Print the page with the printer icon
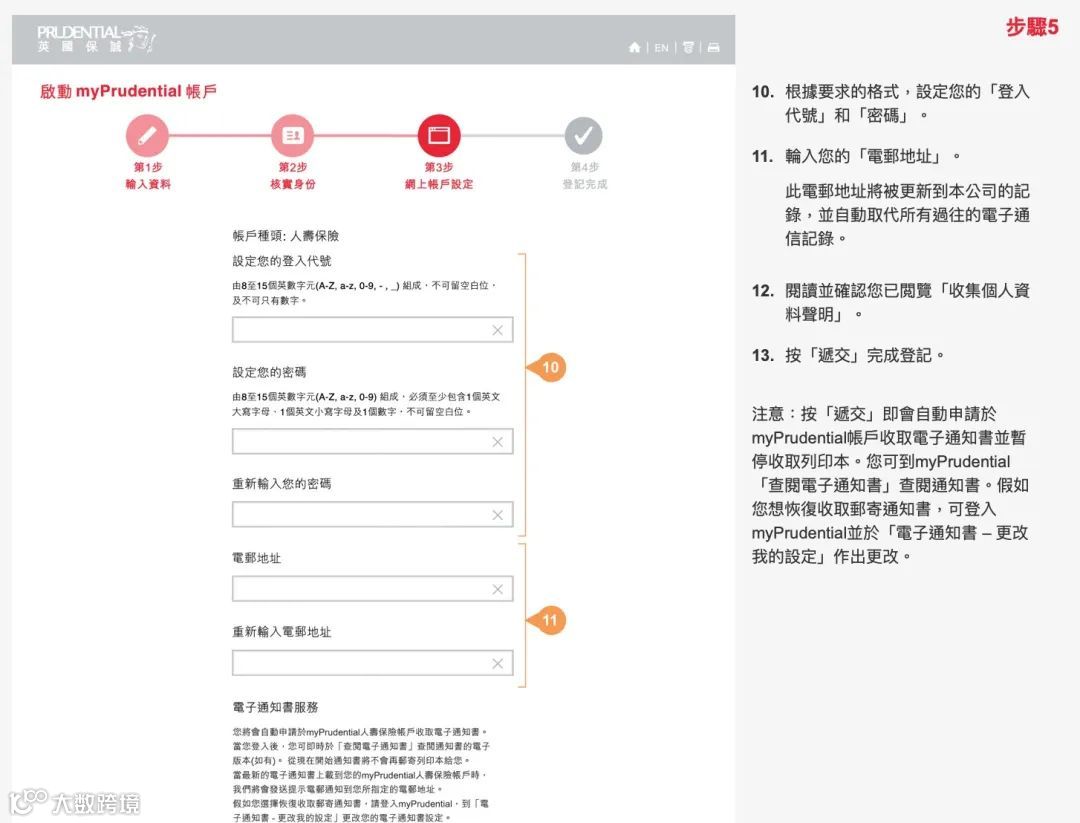 [x=714, y=48]
